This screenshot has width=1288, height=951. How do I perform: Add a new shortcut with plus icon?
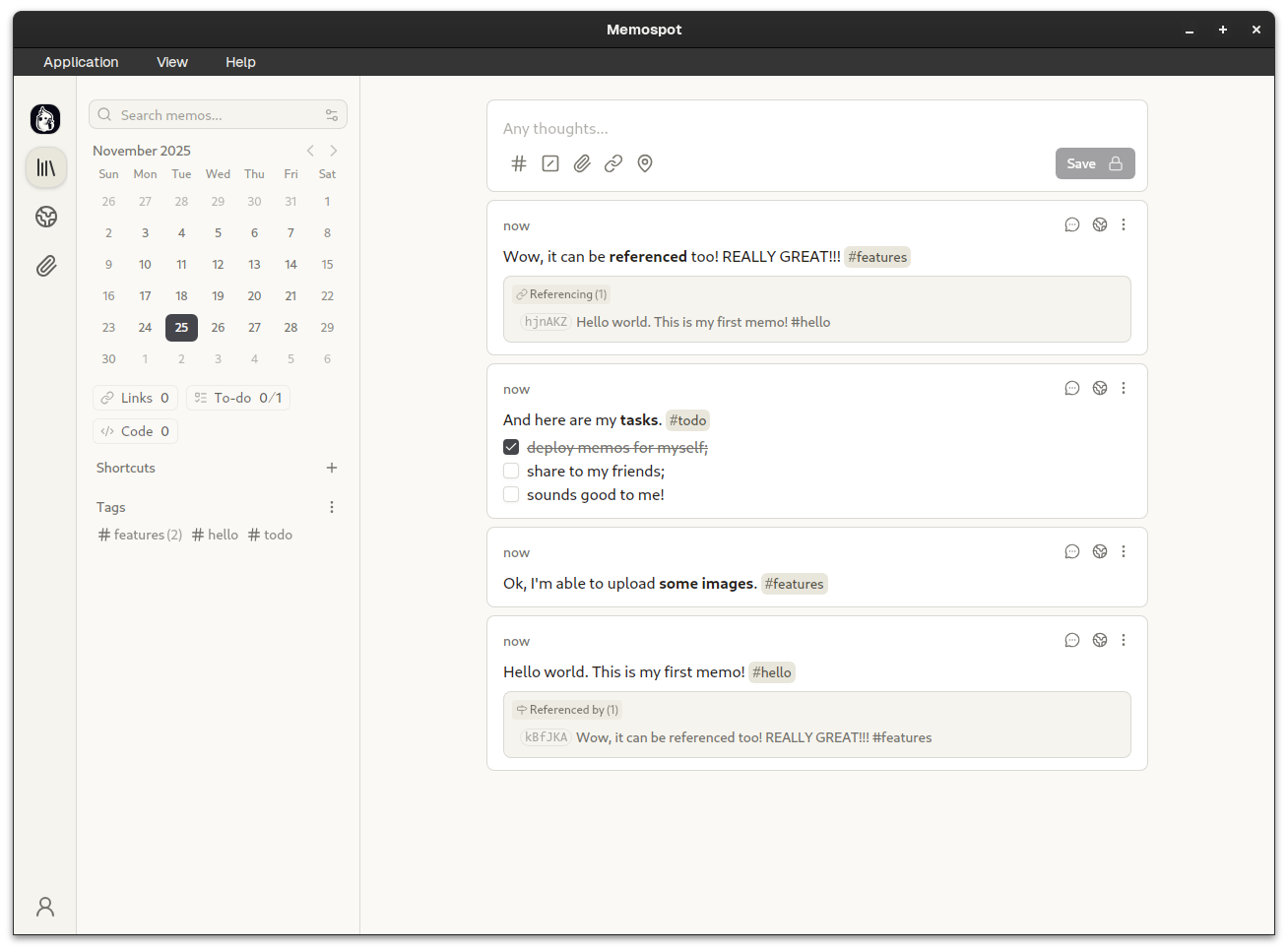tap(332, 468)
